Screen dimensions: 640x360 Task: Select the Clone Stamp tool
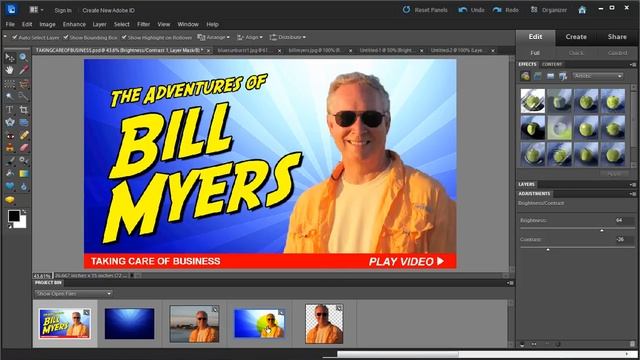pos(9,148)
